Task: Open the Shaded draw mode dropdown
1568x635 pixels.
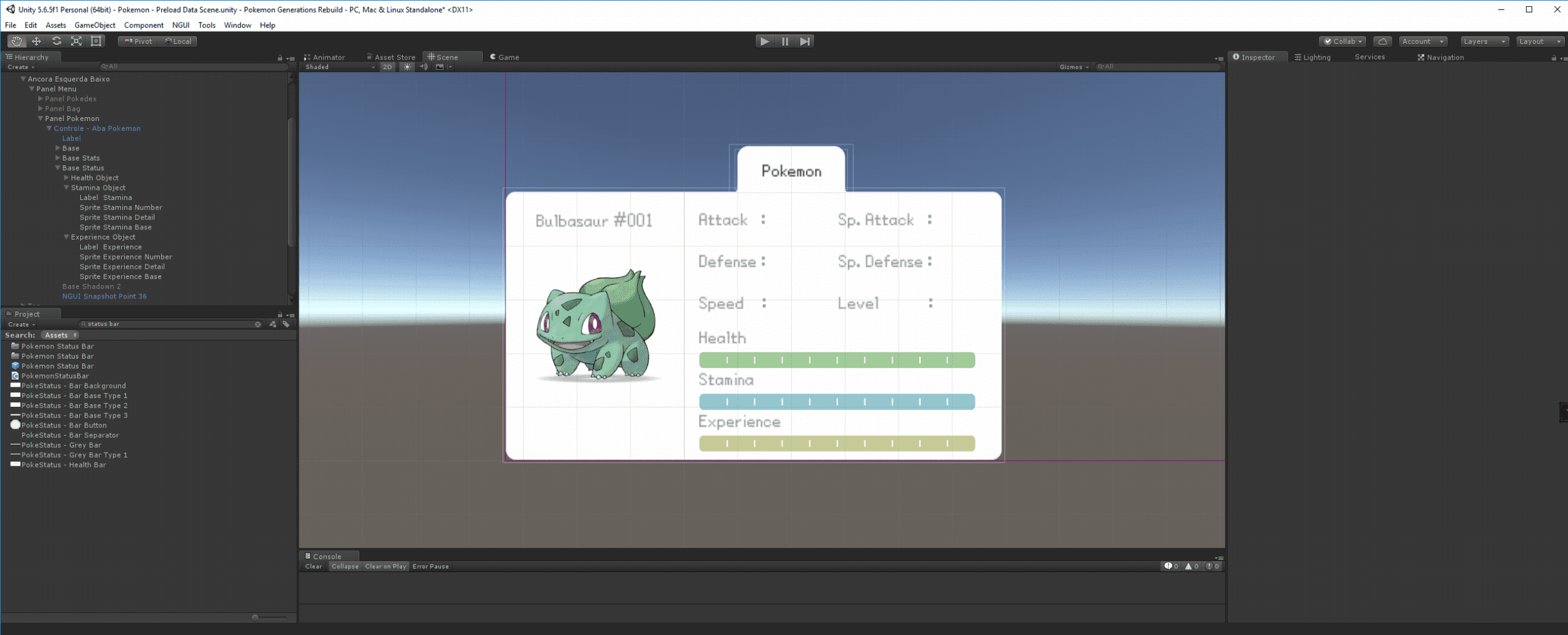Action: [340, 67]
